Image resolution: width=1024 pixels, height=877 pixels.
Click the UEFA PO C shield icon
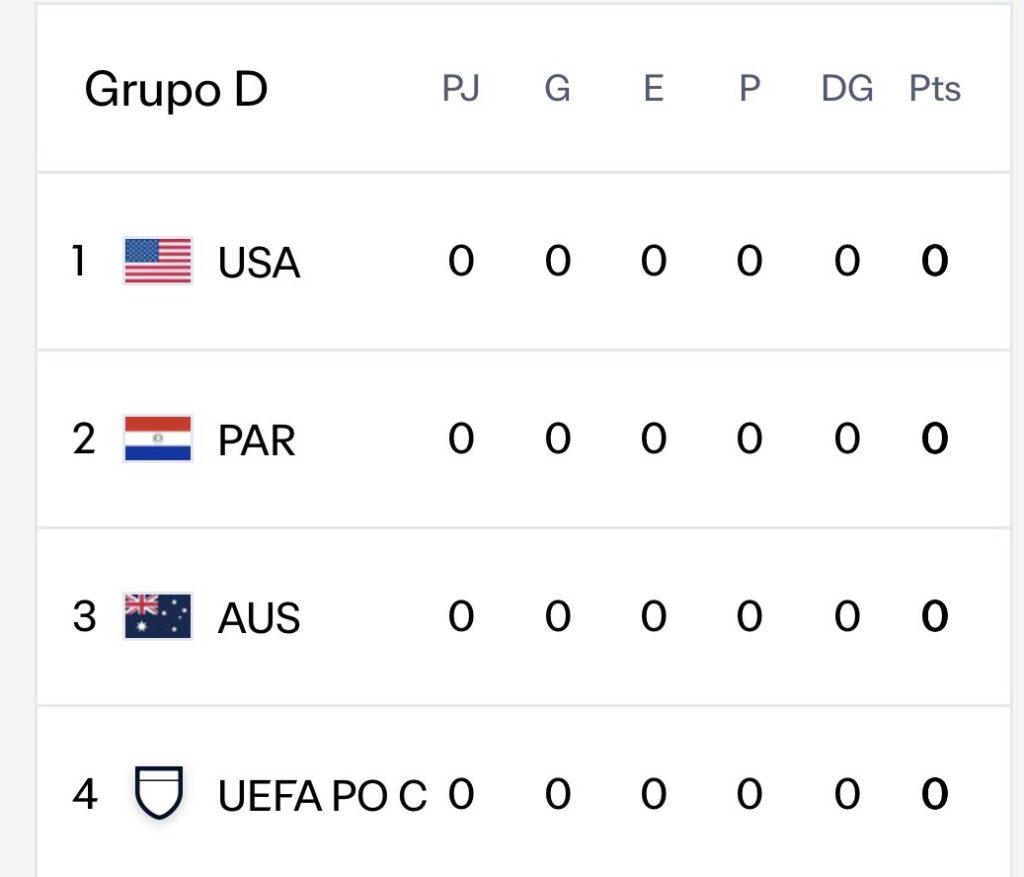[158, 793]
